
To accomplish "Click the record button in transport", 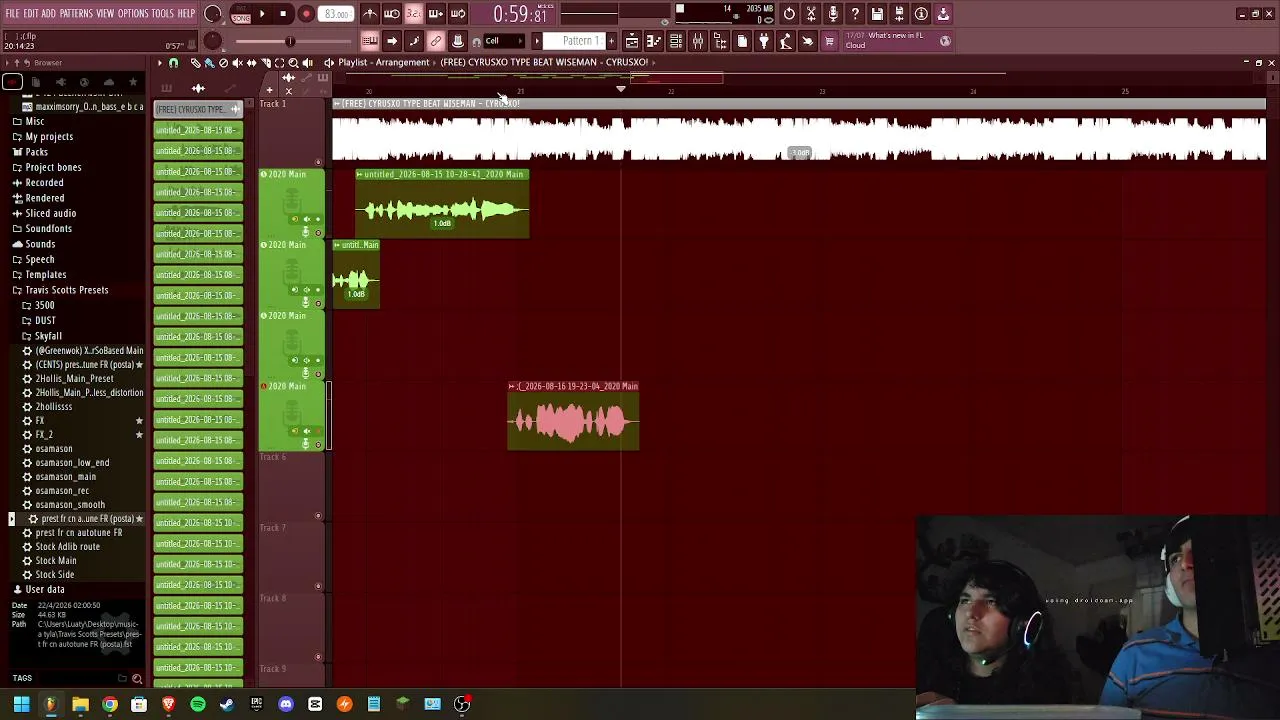I will click(x=306, y=14).
